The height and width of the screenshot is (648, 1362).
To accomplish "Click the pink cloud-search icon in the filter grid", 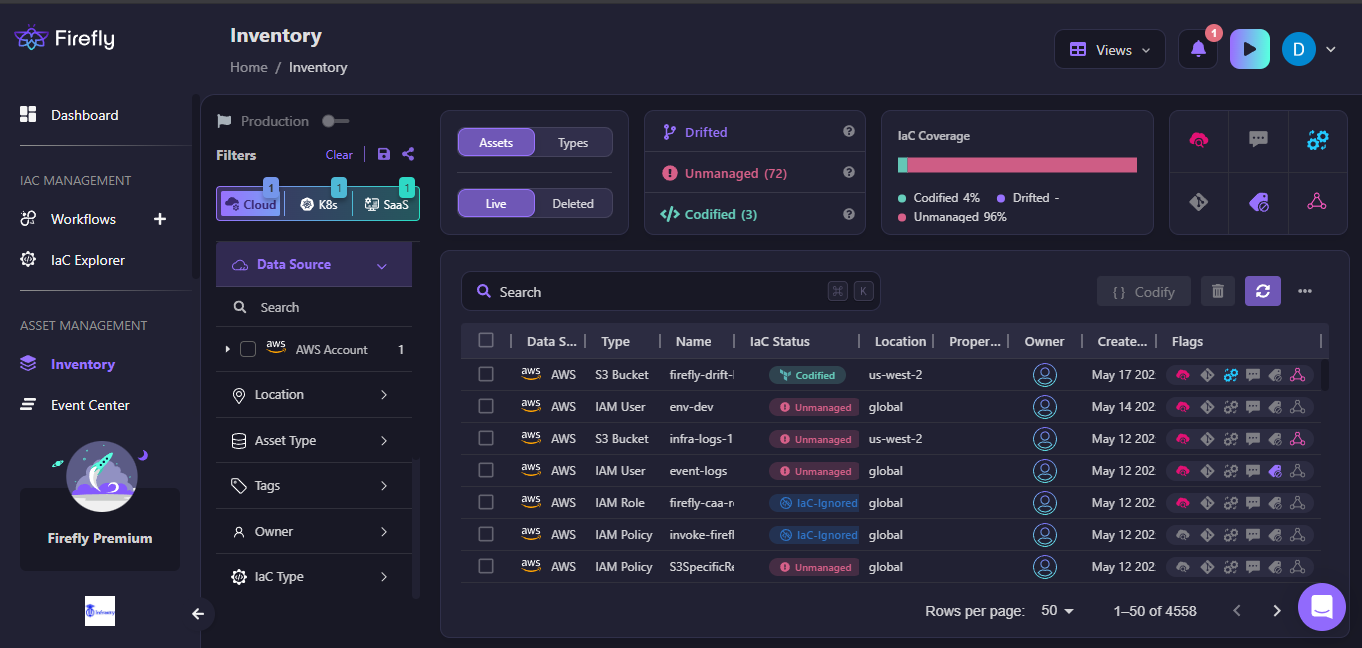I will click(x=1199, y=140).
